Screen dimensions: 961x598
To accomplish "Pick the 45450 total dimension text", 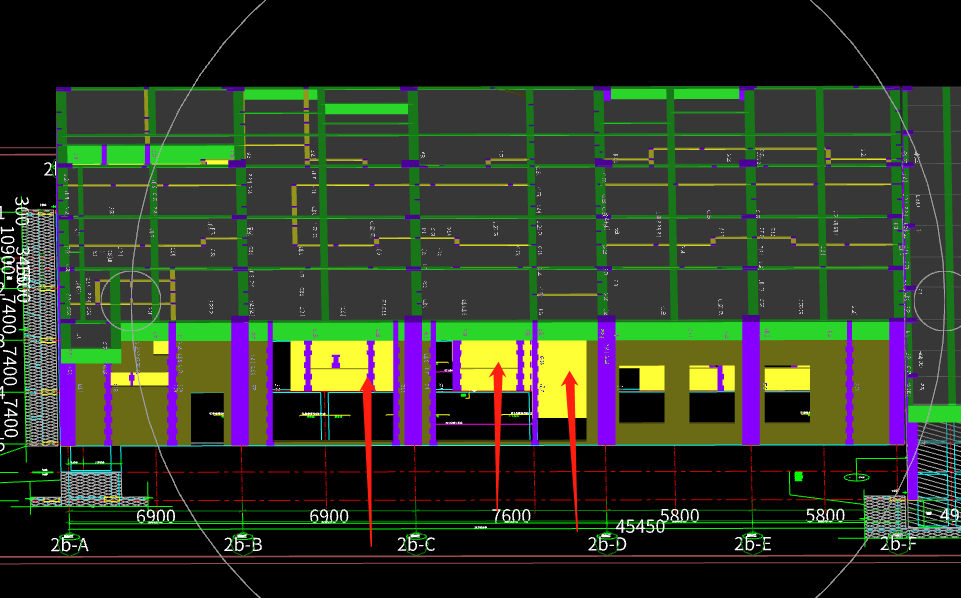I will pyautogui.click(x=640, y=527).
